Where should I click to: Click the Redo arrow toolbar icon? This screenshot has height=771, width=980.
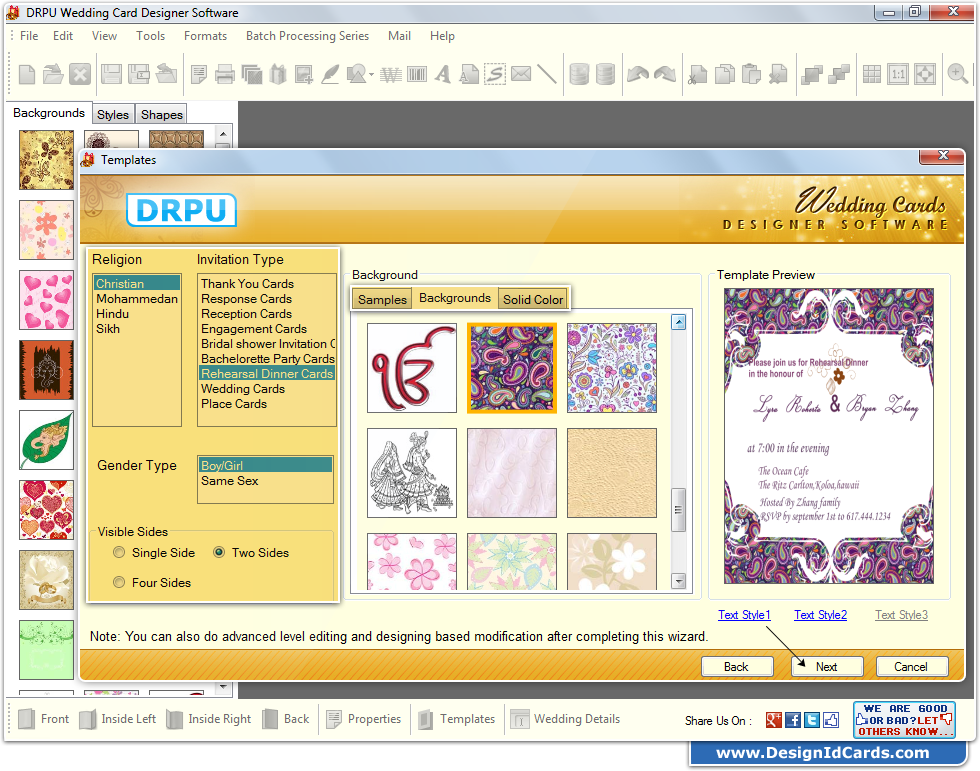[665, 74]
